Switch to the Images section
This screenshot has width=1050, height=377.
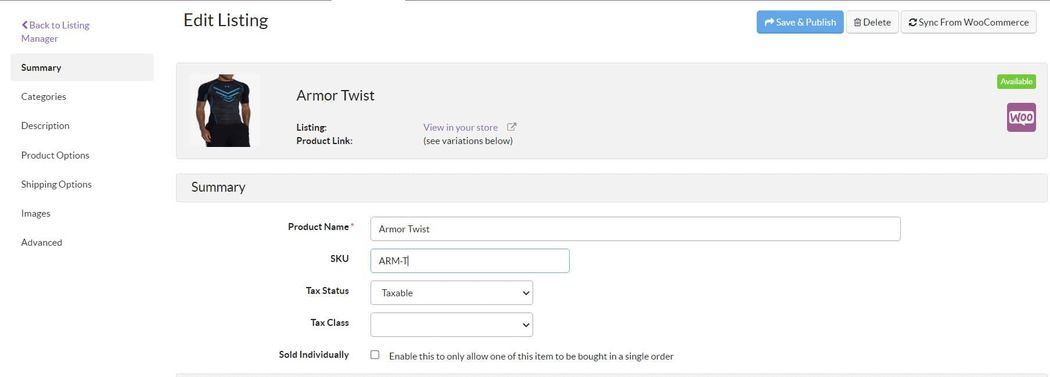pos(35,214)
